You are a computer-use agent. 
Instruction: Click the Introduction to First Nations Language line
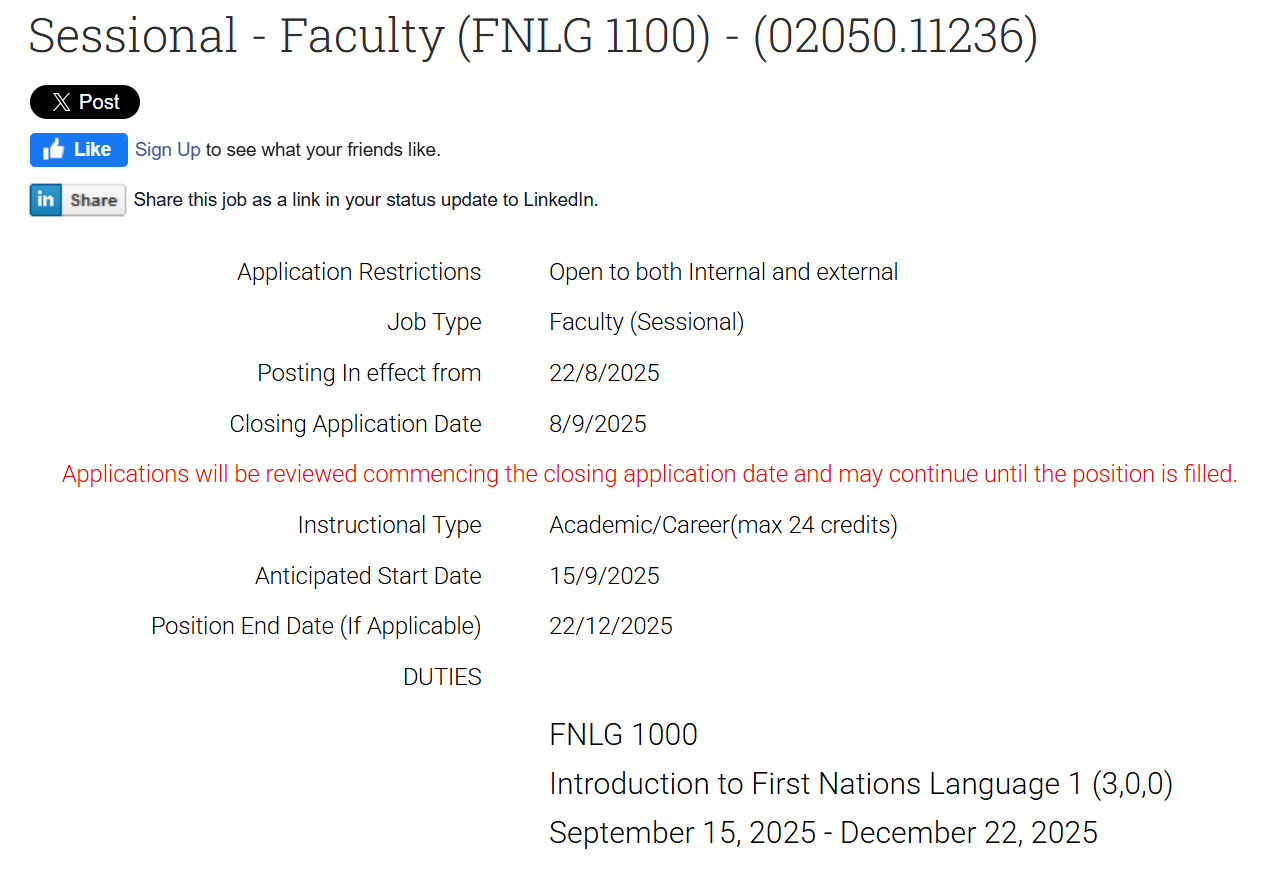pos(860,784)
